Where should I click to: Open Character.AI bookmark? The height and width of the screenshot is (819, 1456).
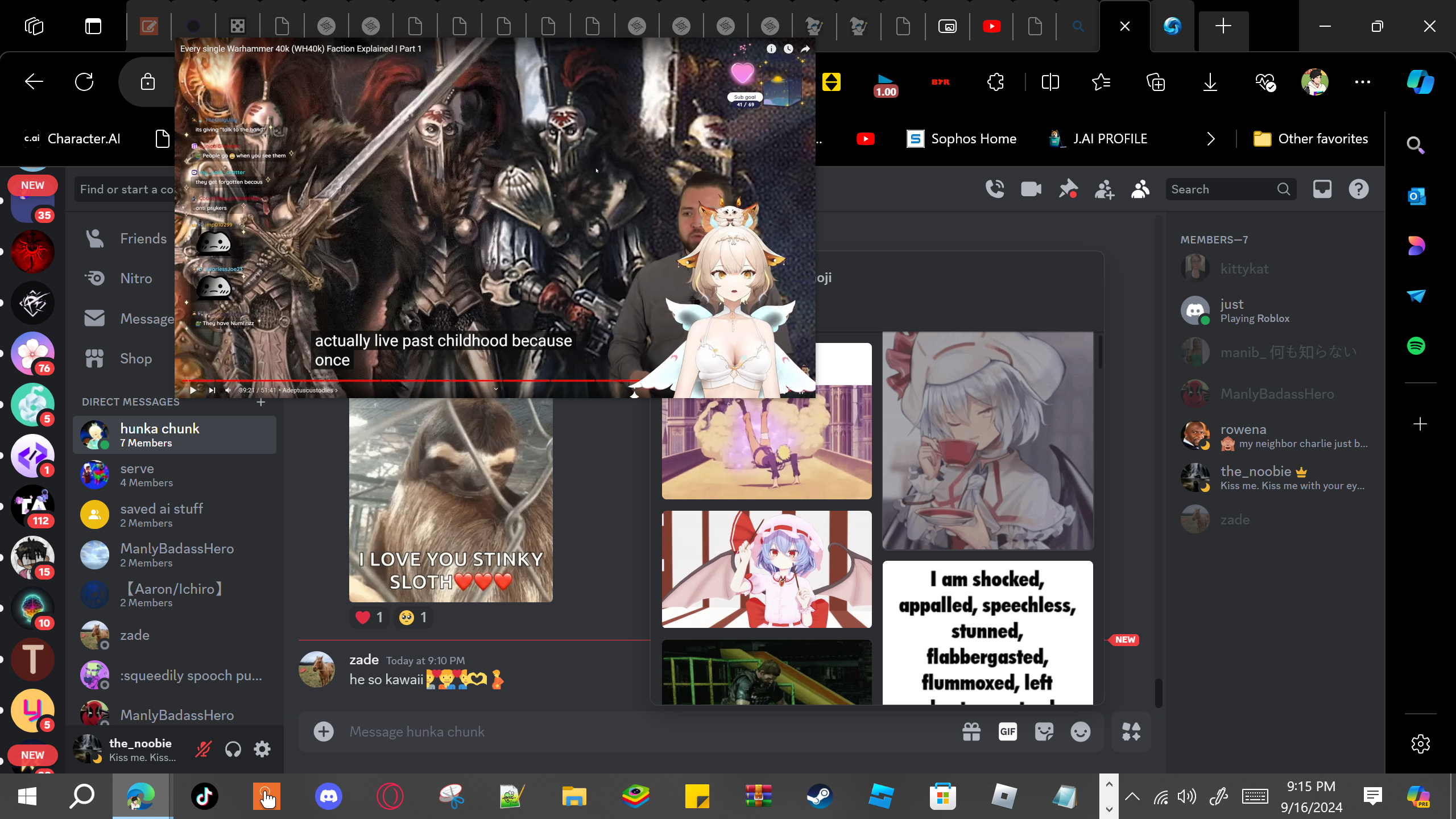pyautogui.click(x=72, y=139)
